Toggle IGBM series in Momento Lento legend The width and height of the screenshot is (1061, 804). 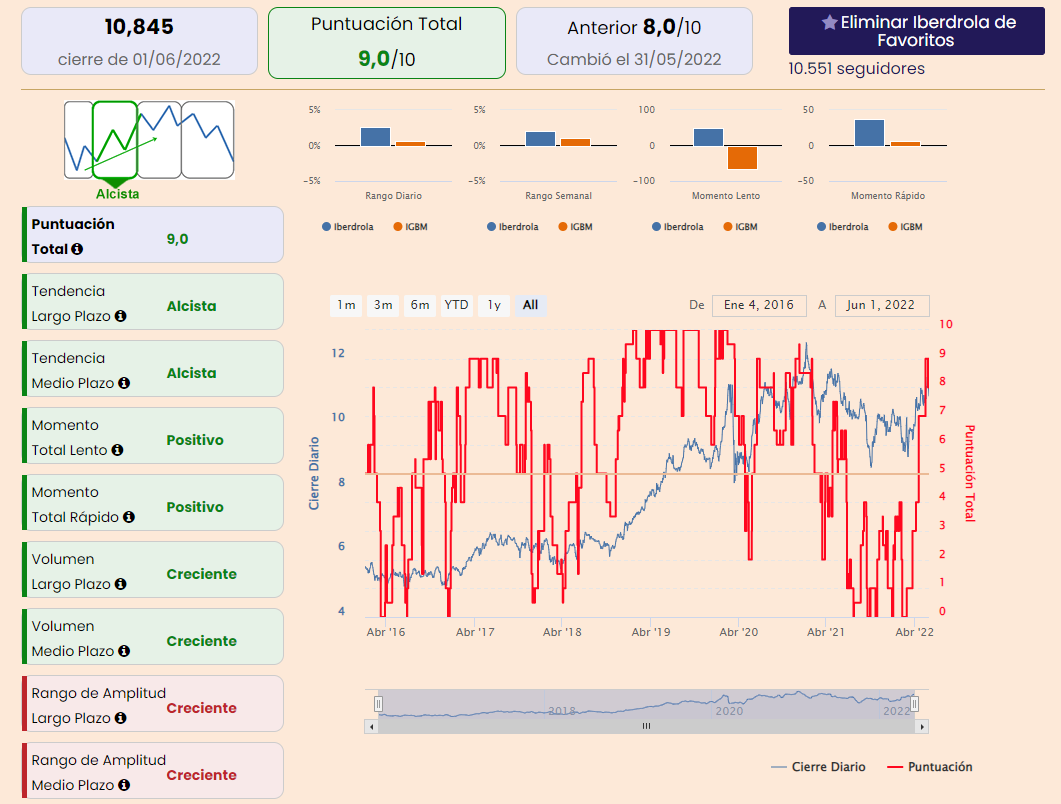tap(740, 227)
